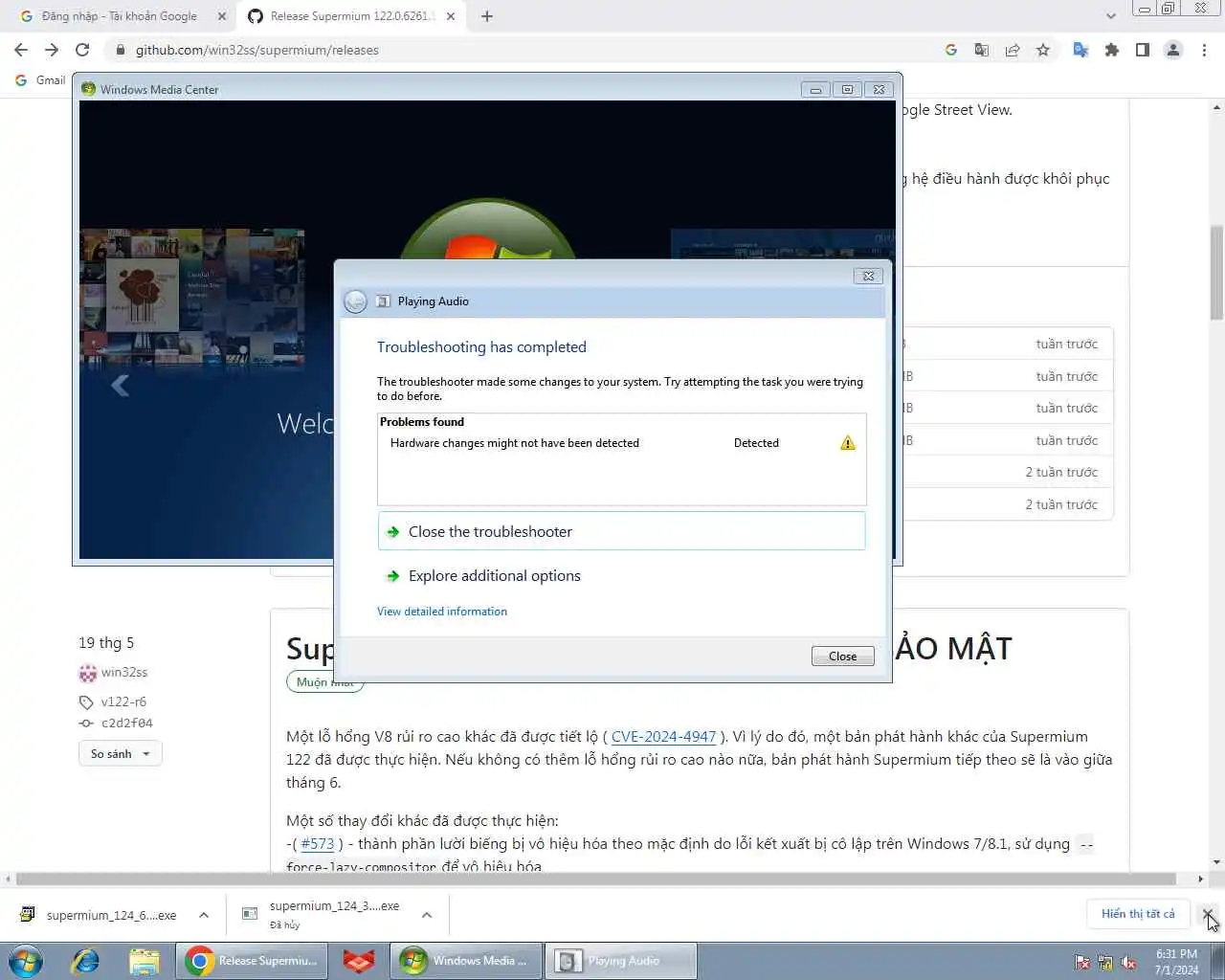
Task: Expand options for cancelled supermium_124_3 download
Action: click(x=427, y=915)
